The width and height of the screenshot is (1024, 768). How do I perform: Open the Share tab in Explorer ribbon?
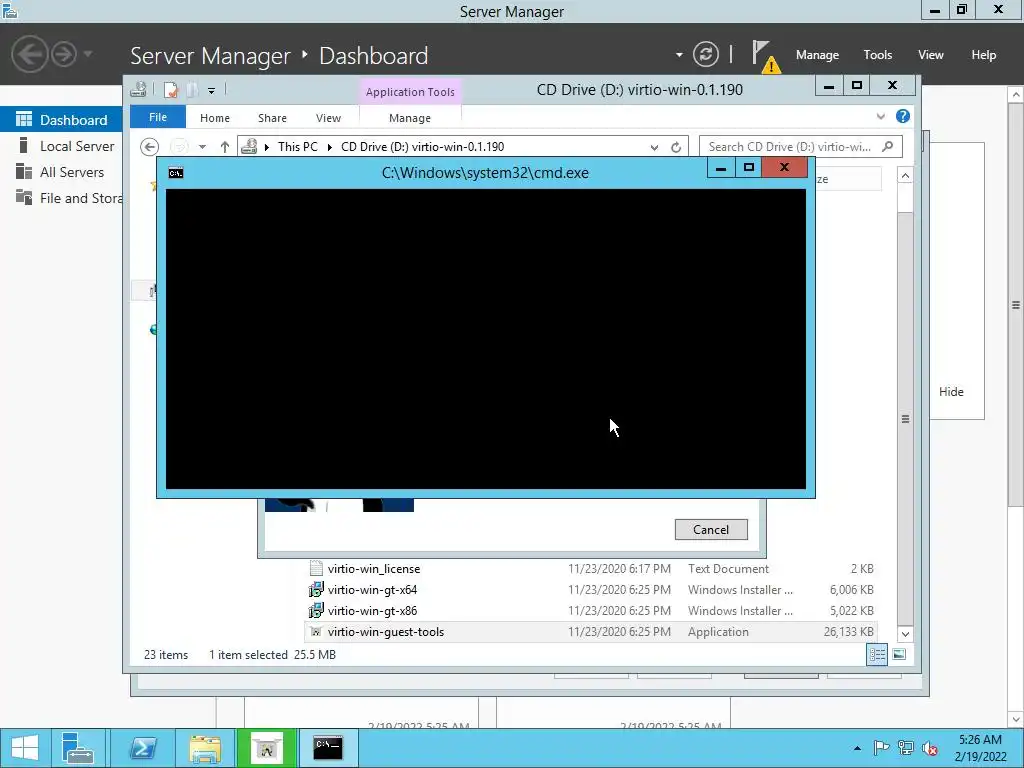(272, 118)
